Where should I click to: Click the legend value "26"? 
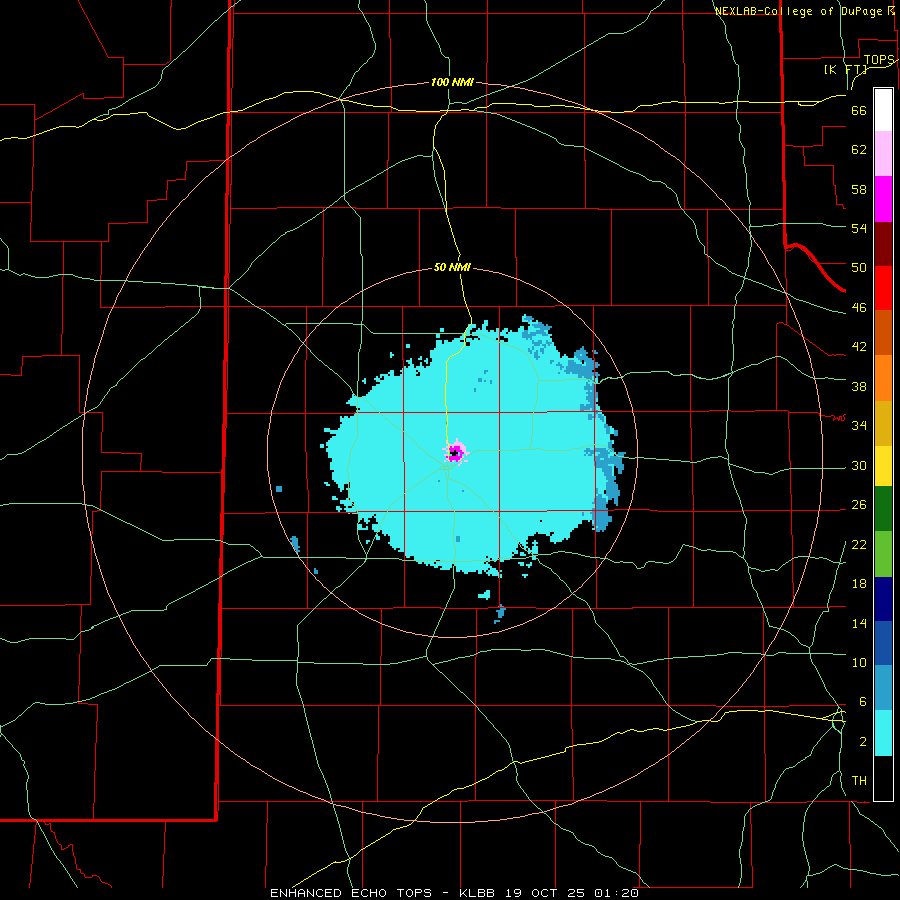(x=859, y=505)
